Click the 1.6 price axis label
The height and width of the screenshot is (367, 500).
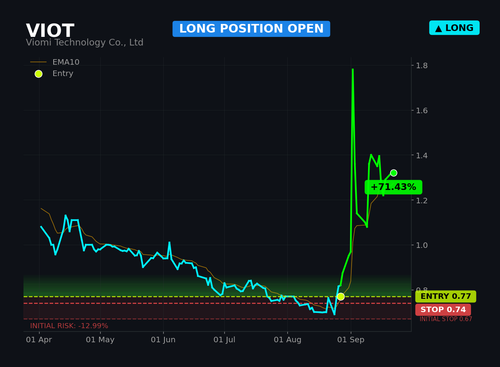click(x=422, y=110)
